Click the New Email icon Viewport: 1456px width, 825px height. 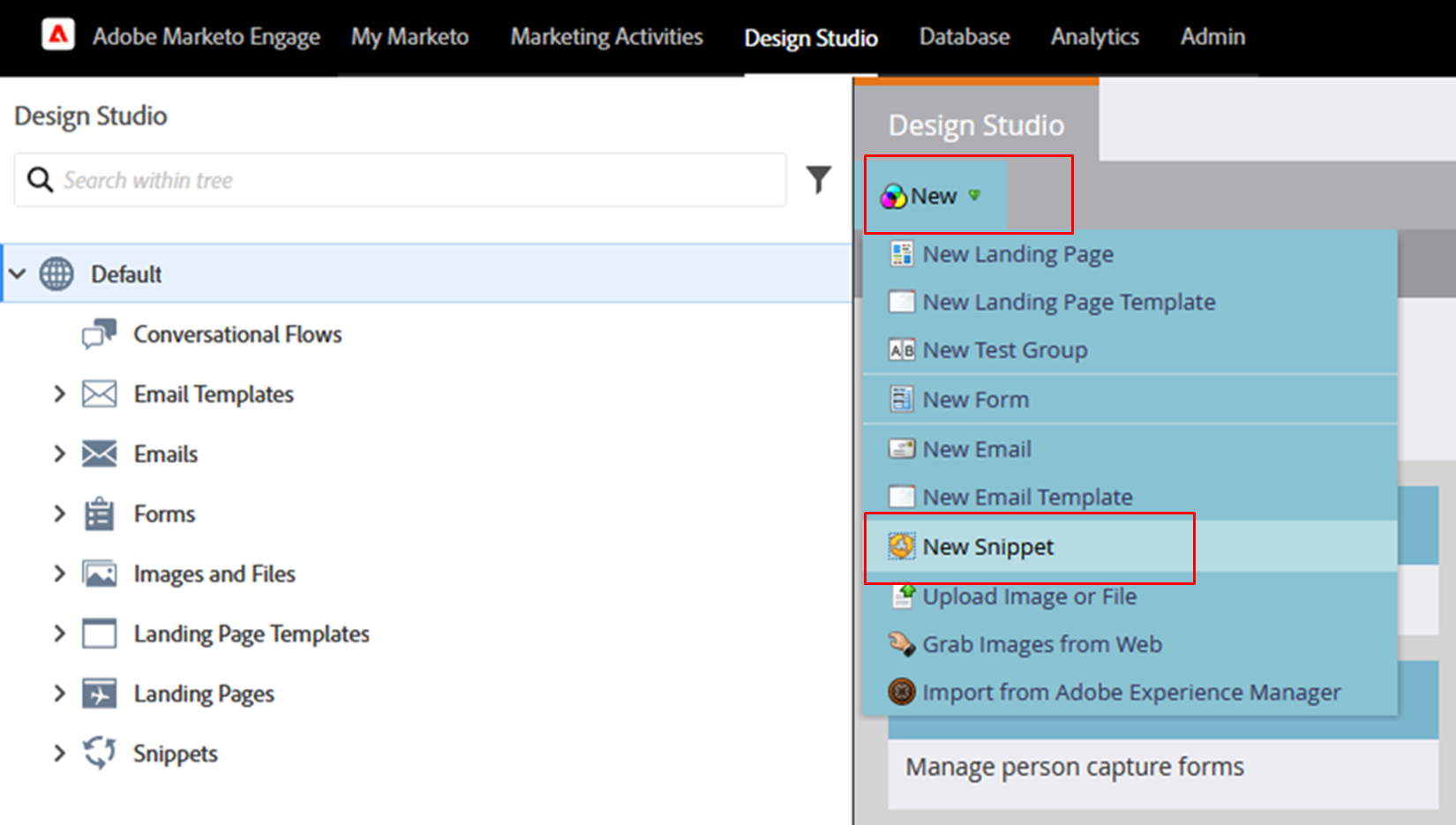[x=901, y=449]
